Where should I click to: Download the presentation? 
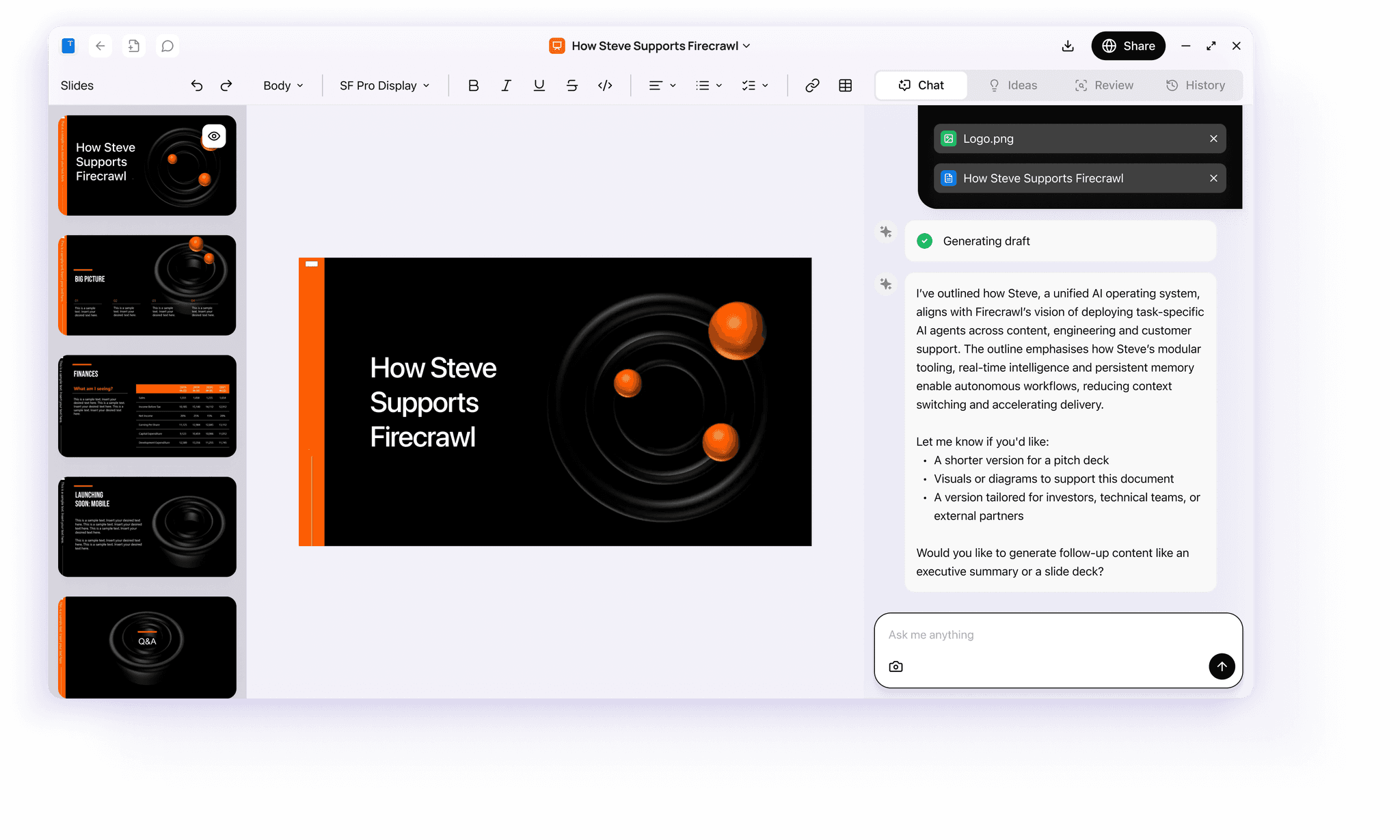coord(1068,46)
